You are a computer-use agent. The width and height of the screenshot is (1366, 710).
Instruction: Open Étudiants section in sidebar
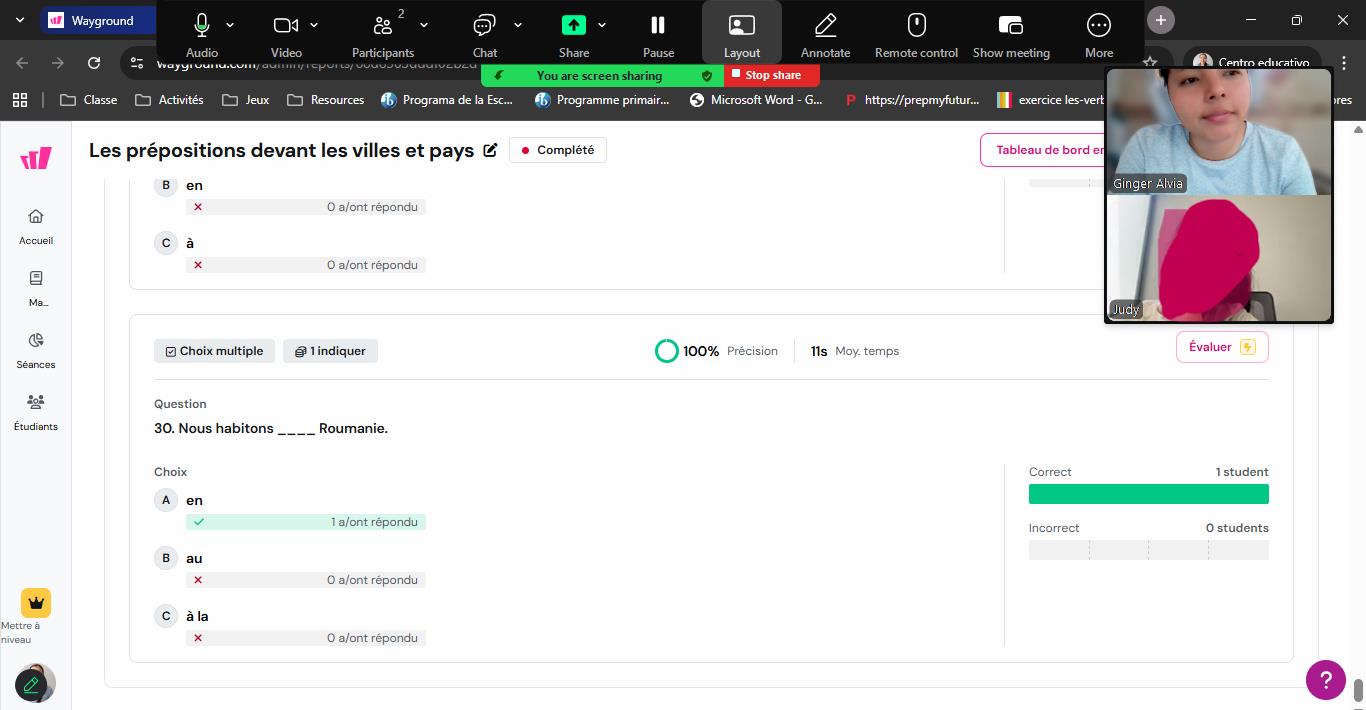point(36,411)
